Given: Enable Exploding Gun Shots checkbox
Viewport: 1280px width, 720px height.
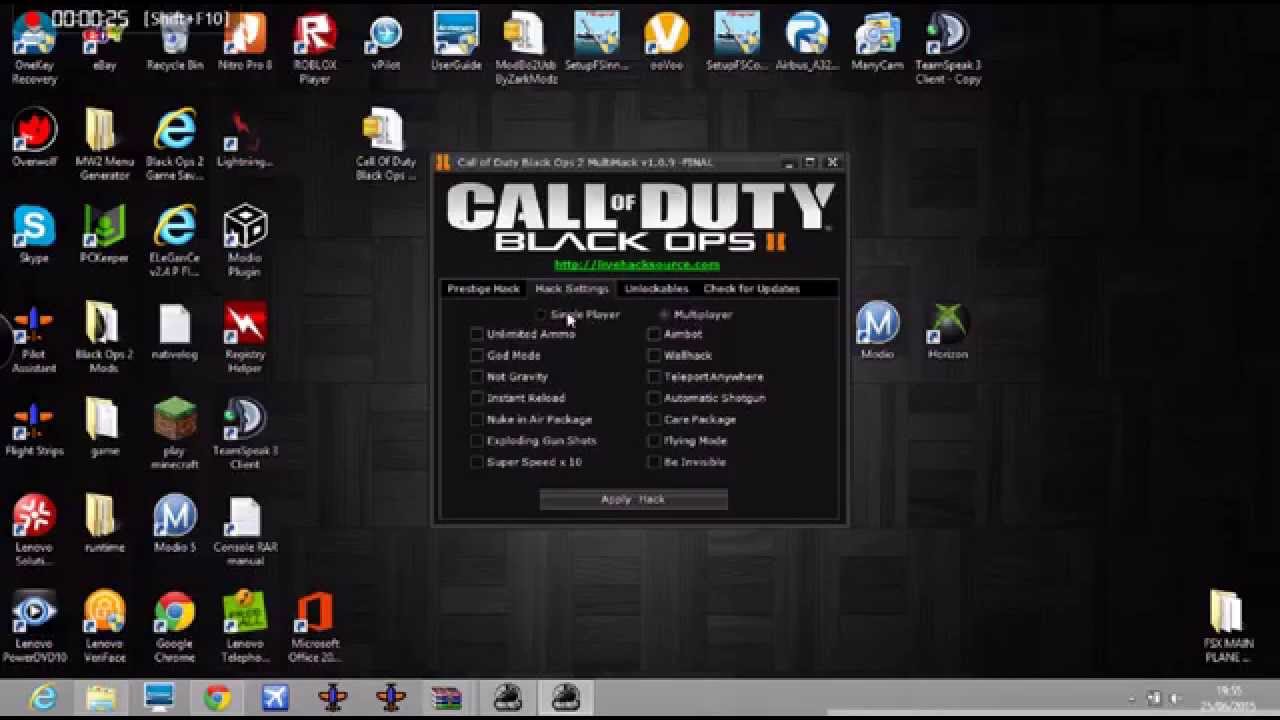Looking at the screenshot, I should tap(477, 440).
